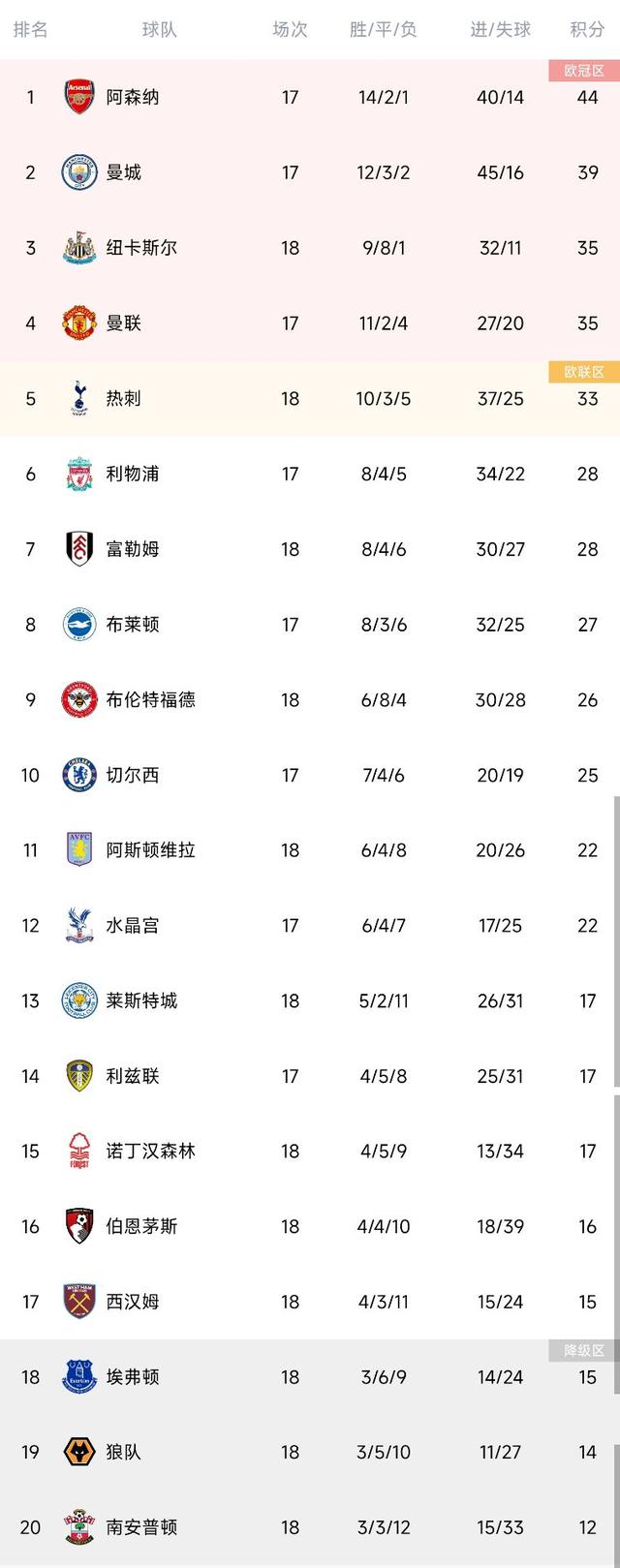Click the 降级区 zone label
The height and width of the screenshot is (1568, 620).
[x=584, y=1350]
